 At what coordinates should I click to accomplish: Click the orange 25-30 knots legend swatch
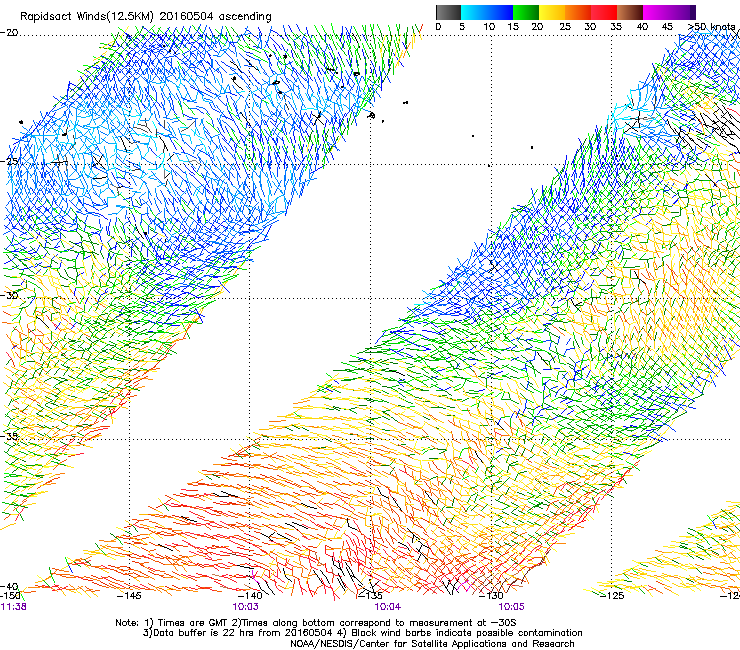(578, 12)
